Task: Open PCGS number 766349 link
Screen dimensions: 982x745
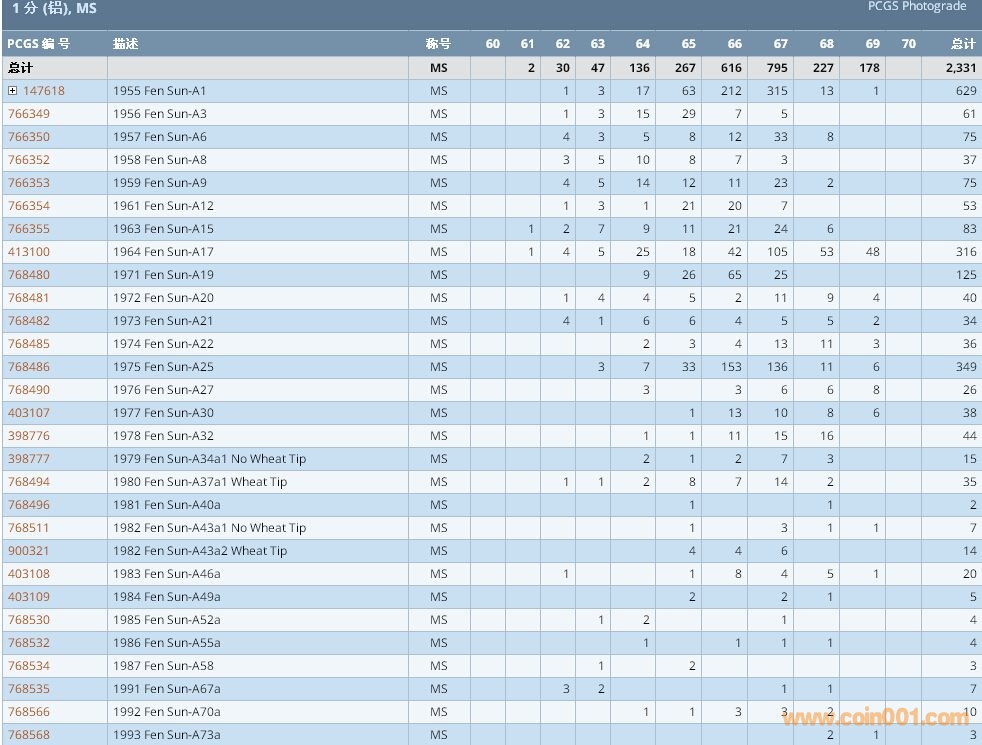Action: 29,114
